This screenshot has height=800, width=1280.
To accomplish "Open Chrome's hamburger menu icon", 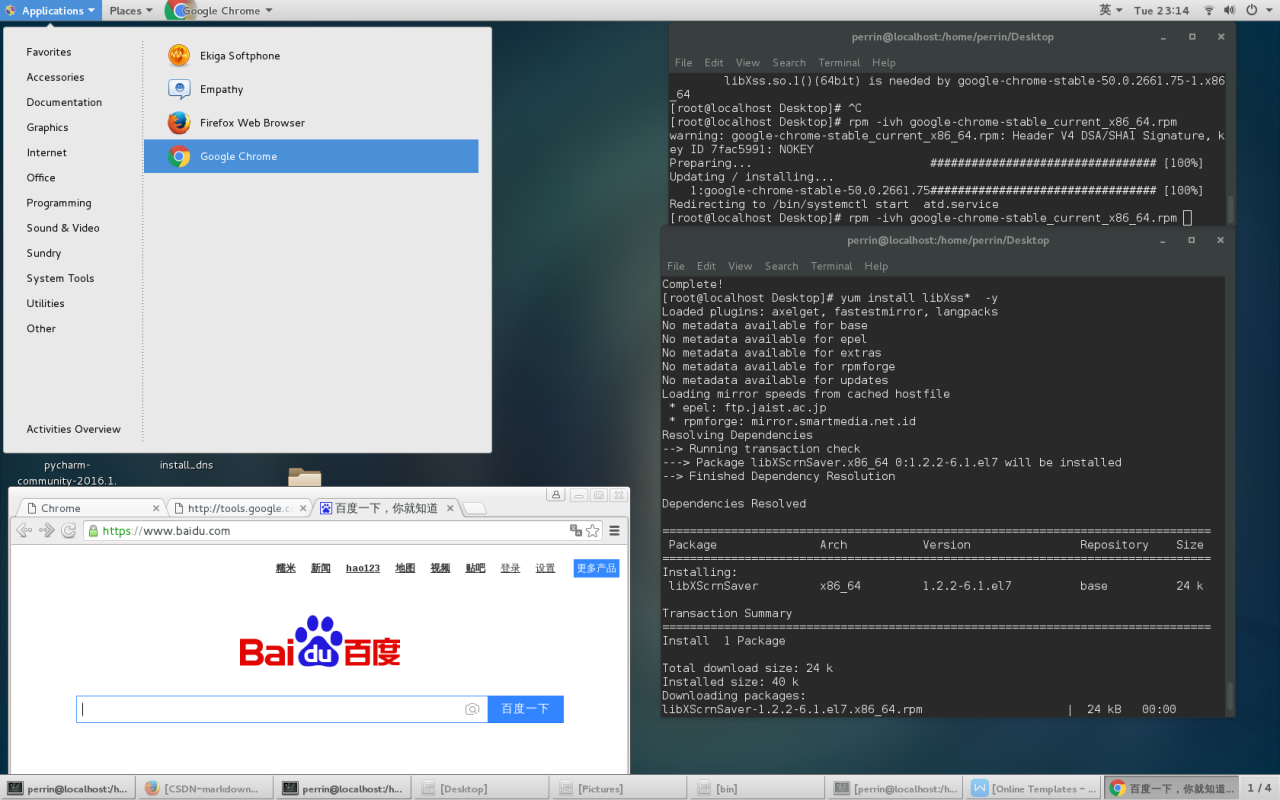I will [615, 531].
